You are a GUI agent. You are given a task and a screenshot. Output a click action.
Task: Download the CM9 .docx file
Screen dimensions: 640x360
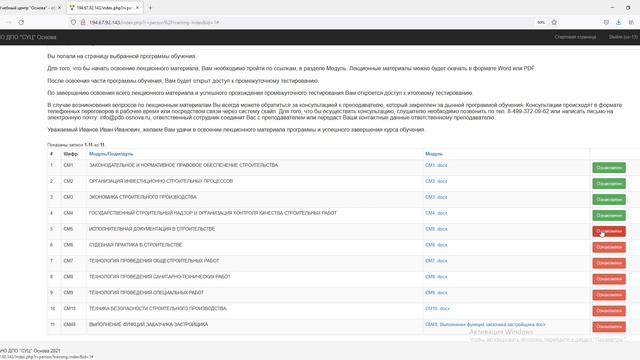coord(436,293)
